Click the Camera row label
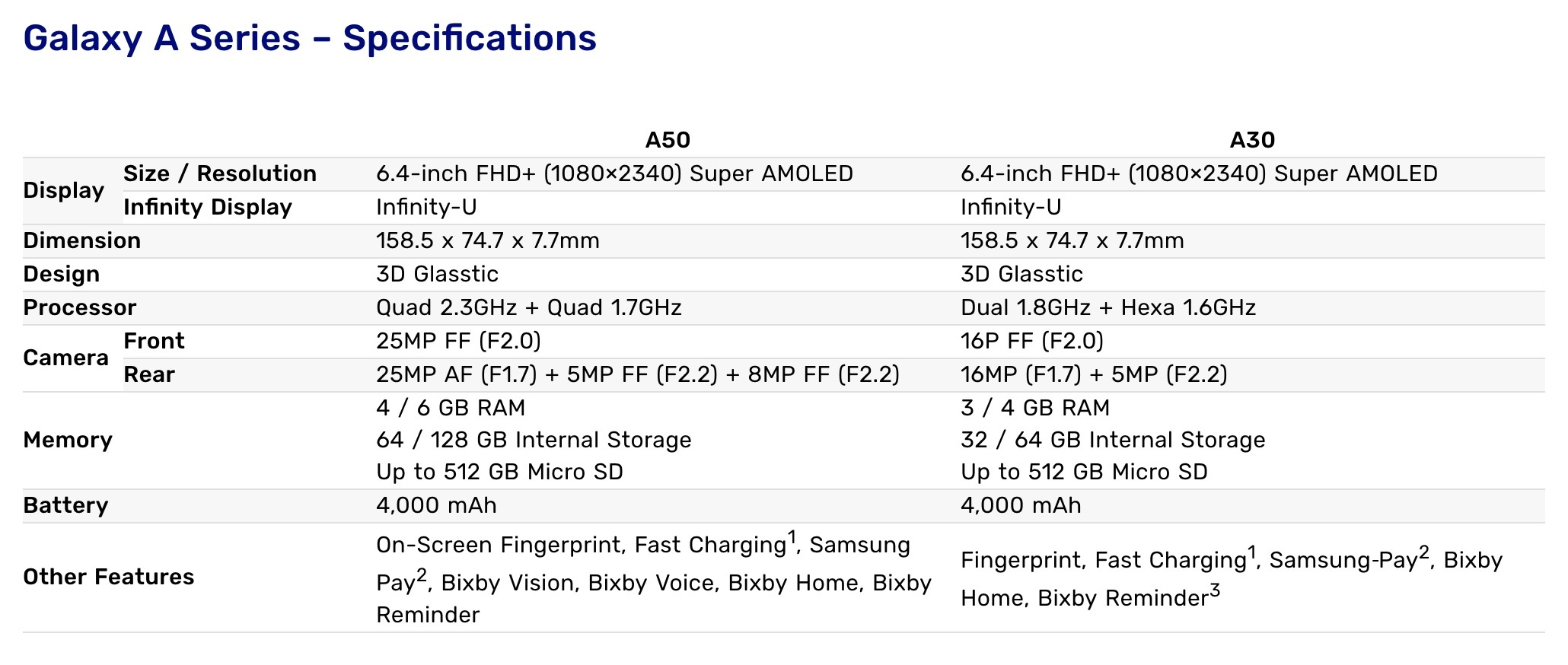The image size is (1568, 665). [66, 358]
